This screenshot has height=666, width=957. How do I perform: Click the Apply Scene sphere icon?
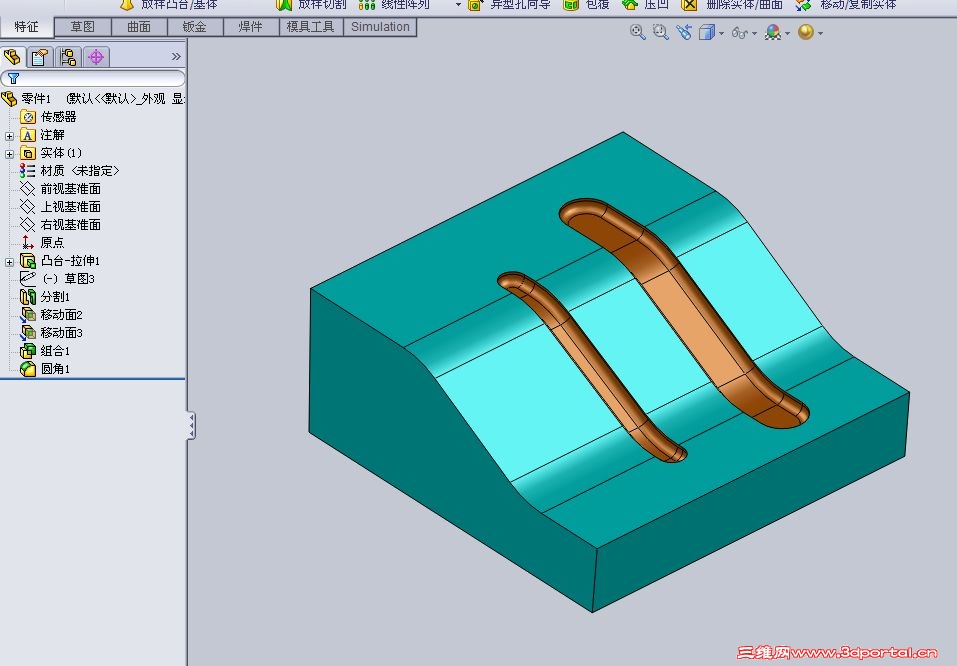[x=806, y=32]
